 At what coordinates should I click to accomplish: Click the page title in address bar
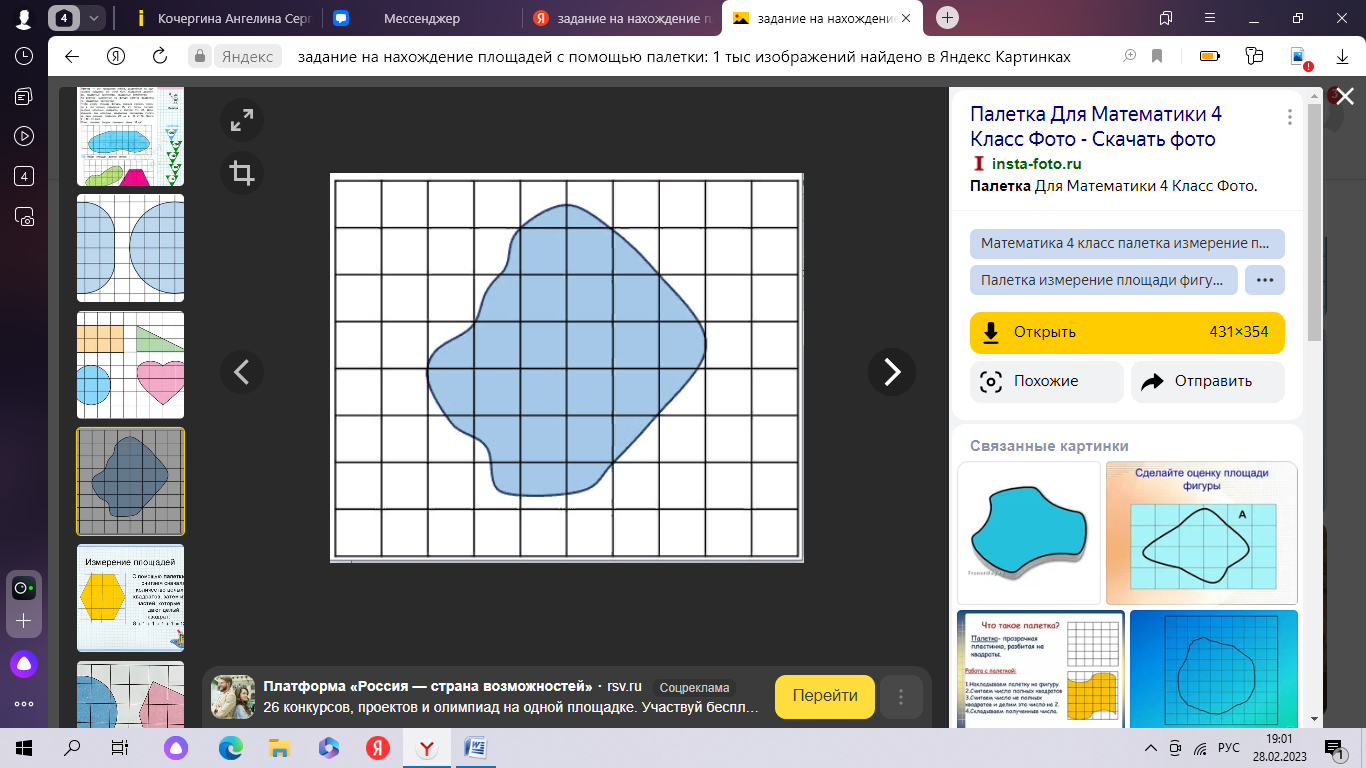[x=685, y=57]
